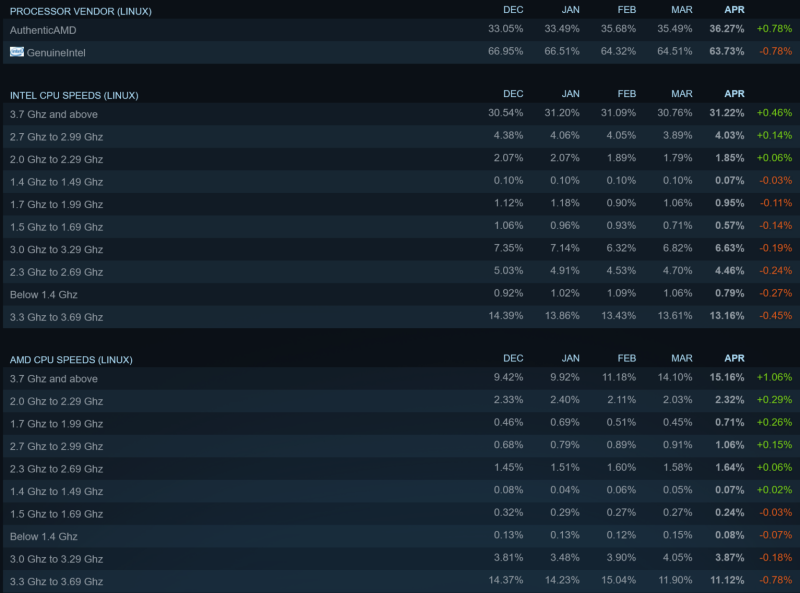800x593 pixels.
Task: Select the AuthenticAMD vendor row
Action: coord(401,30)
